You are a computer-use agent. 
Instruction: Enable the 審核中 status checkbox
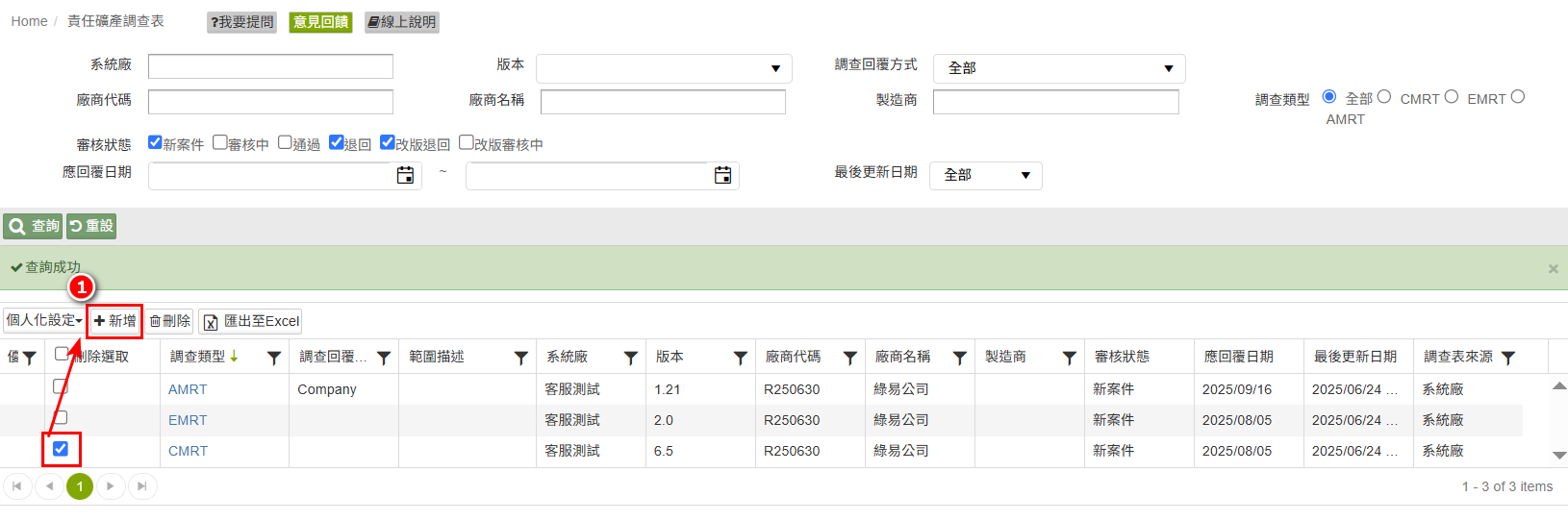[219, 142]
